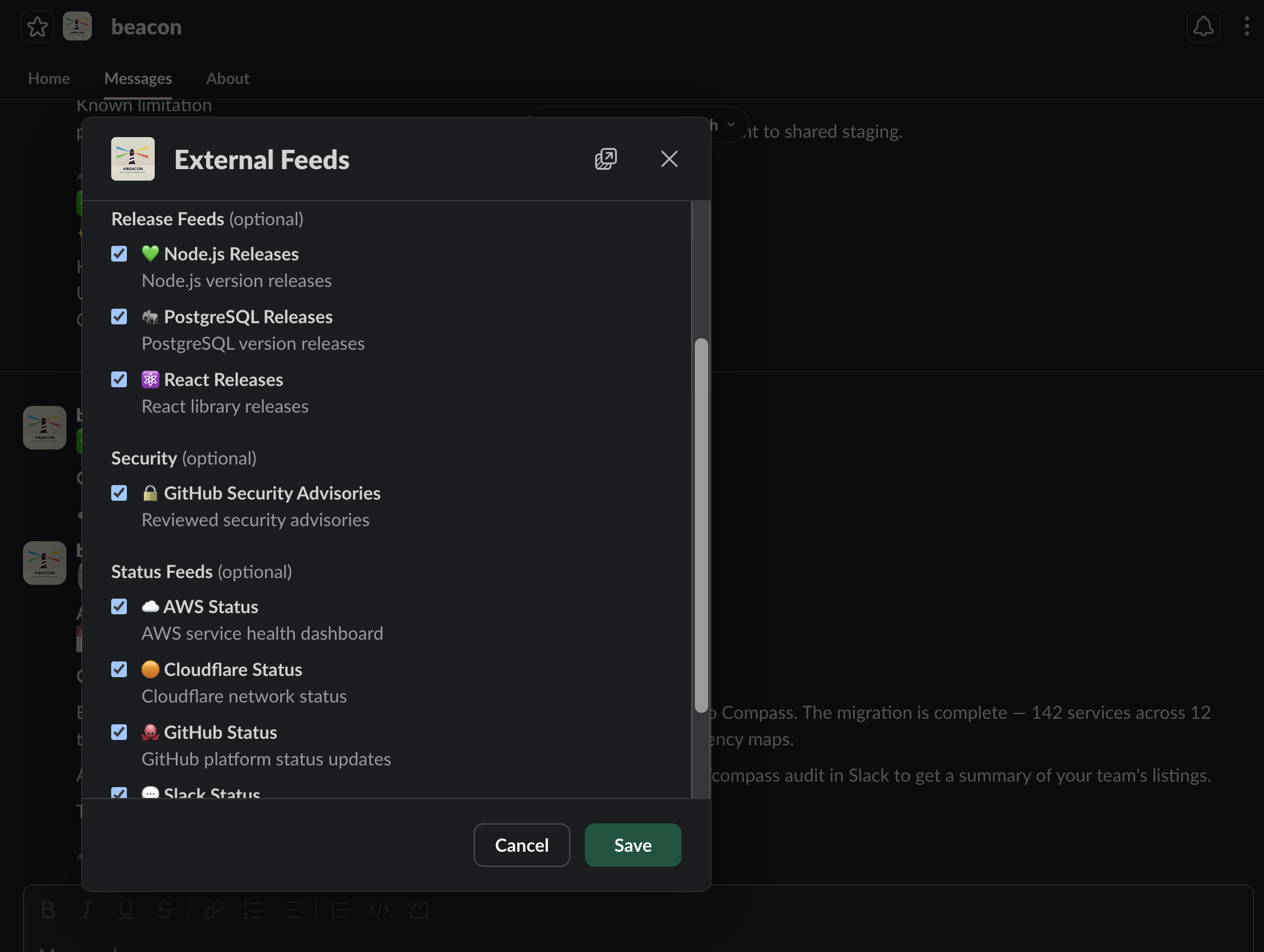Star the beacon app
This screenshot has height=952, width=1264.
37,26
